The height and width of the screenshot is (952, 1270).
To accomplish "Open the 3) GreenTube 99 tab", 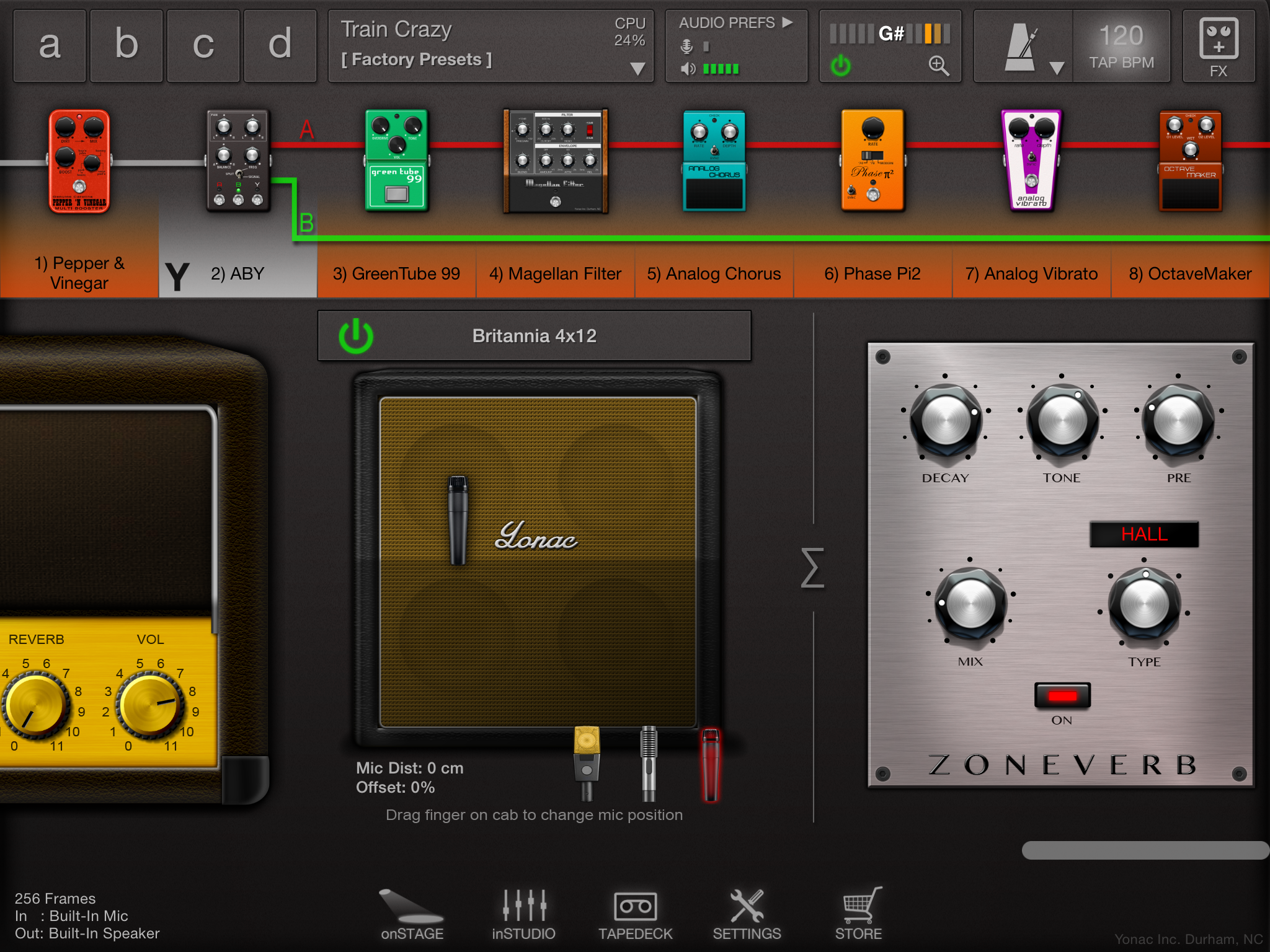I will 397,273.
